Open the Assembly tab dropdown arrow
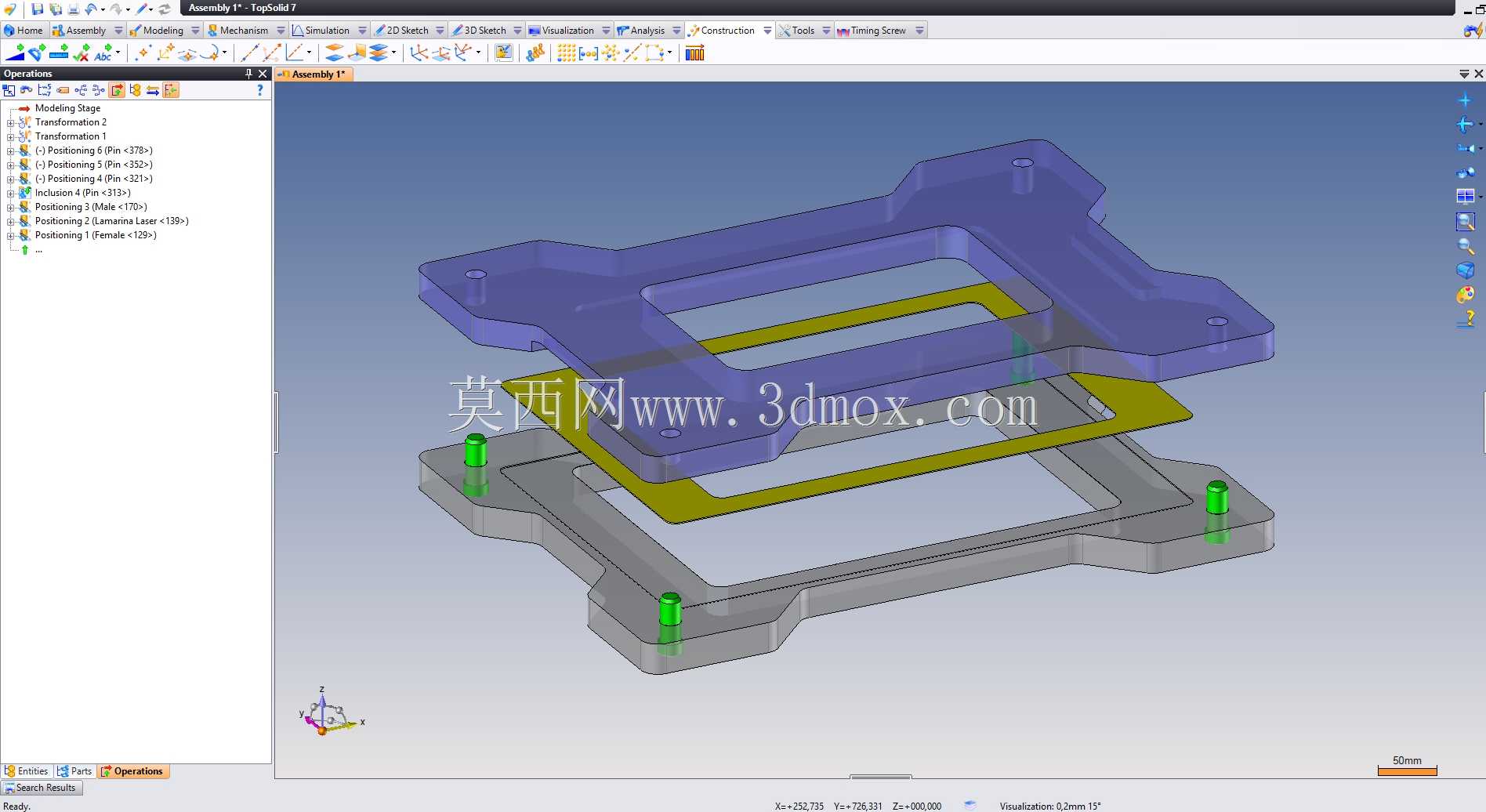The height and width of the screenshot is (812, 1486). (x=118, y=31)
